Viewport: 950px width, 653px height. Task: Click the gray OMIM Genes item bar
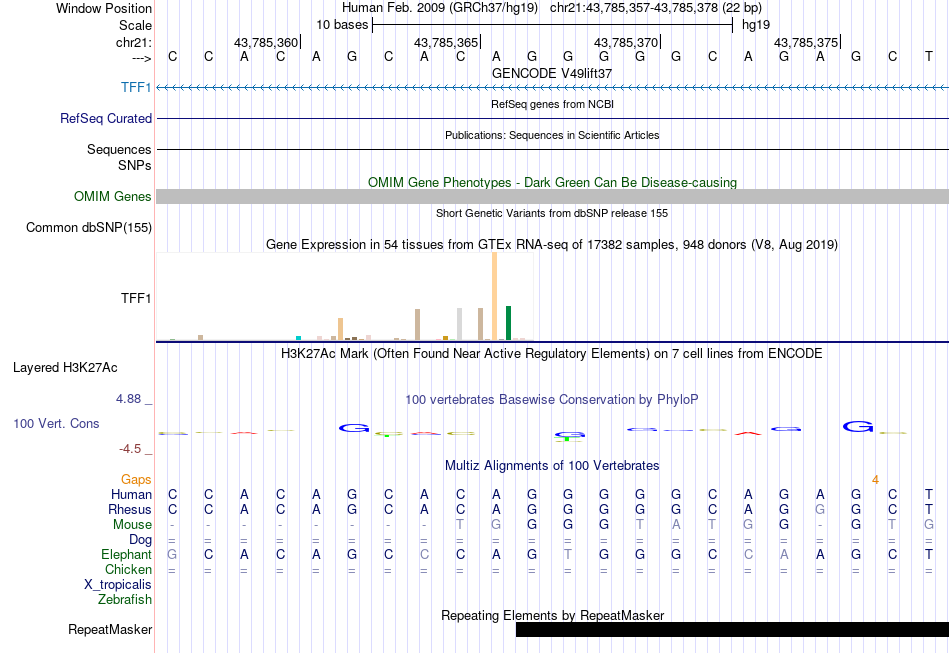click(x=552, y=196)
